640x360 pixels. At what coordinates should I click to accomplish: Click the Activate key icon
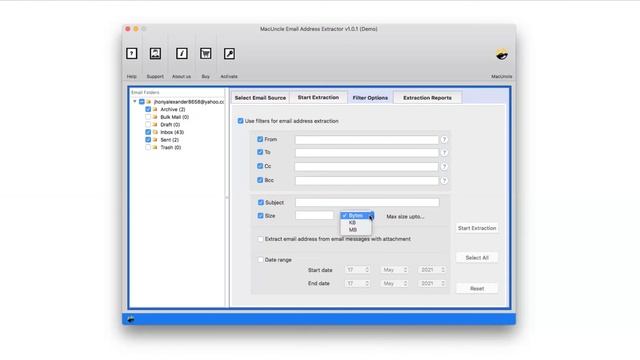(x=229, y=53)
